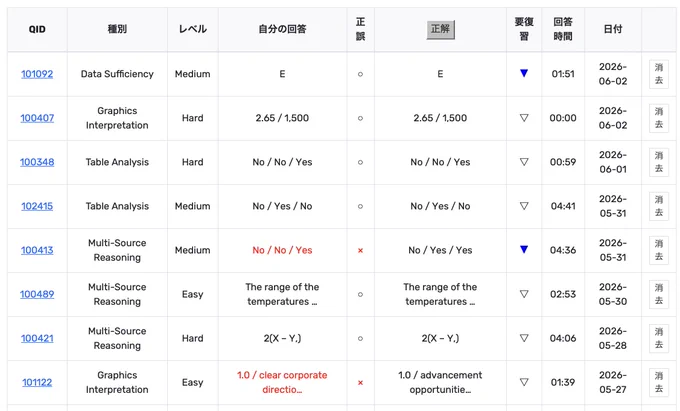
Task: Open question link 101092
Action: [37, 74]
